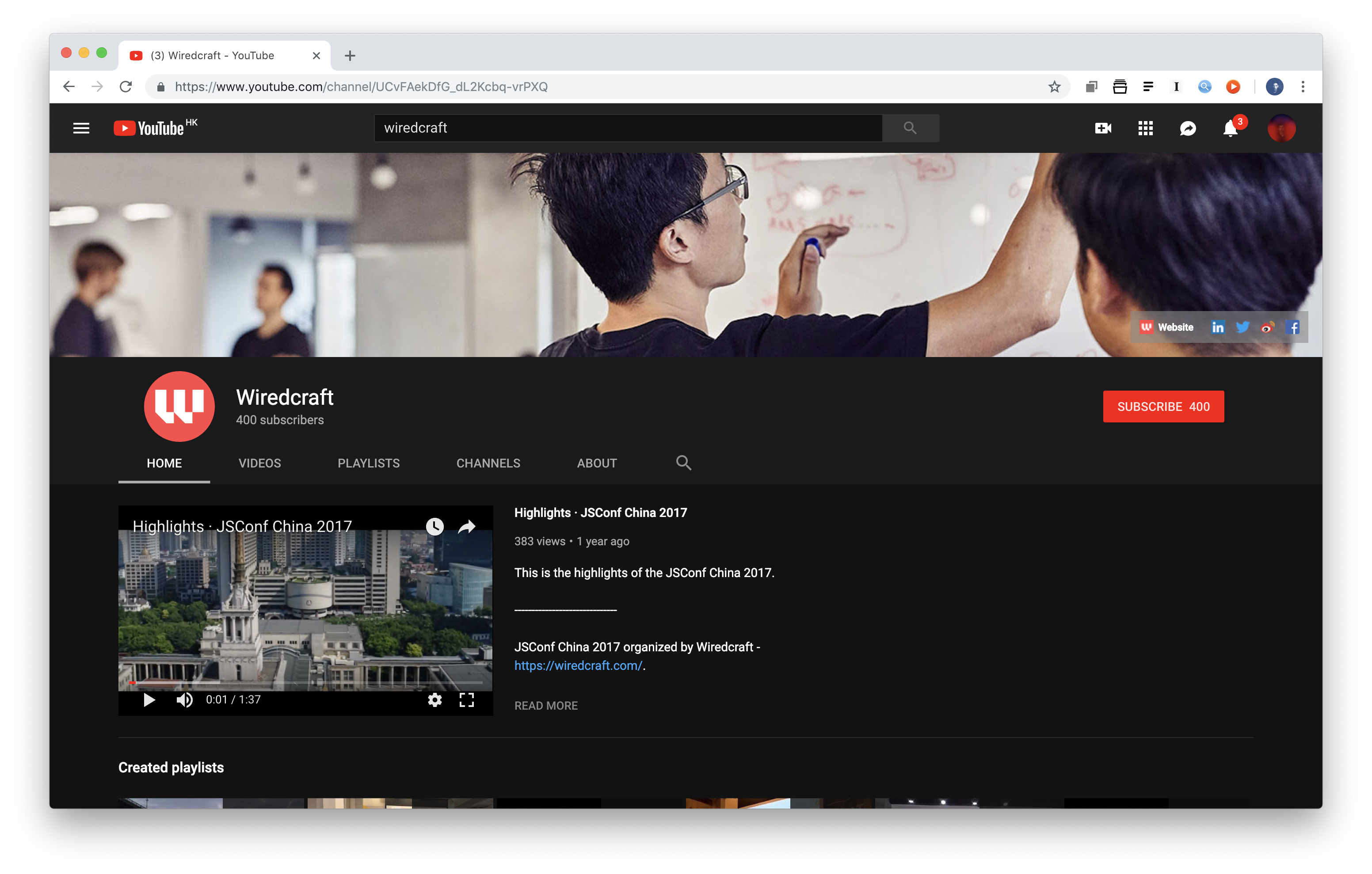Screen dimensions: 1372x874
Task: Click the printer-like extension icon
Action: pyautogui.click(x=1120, y=87)
